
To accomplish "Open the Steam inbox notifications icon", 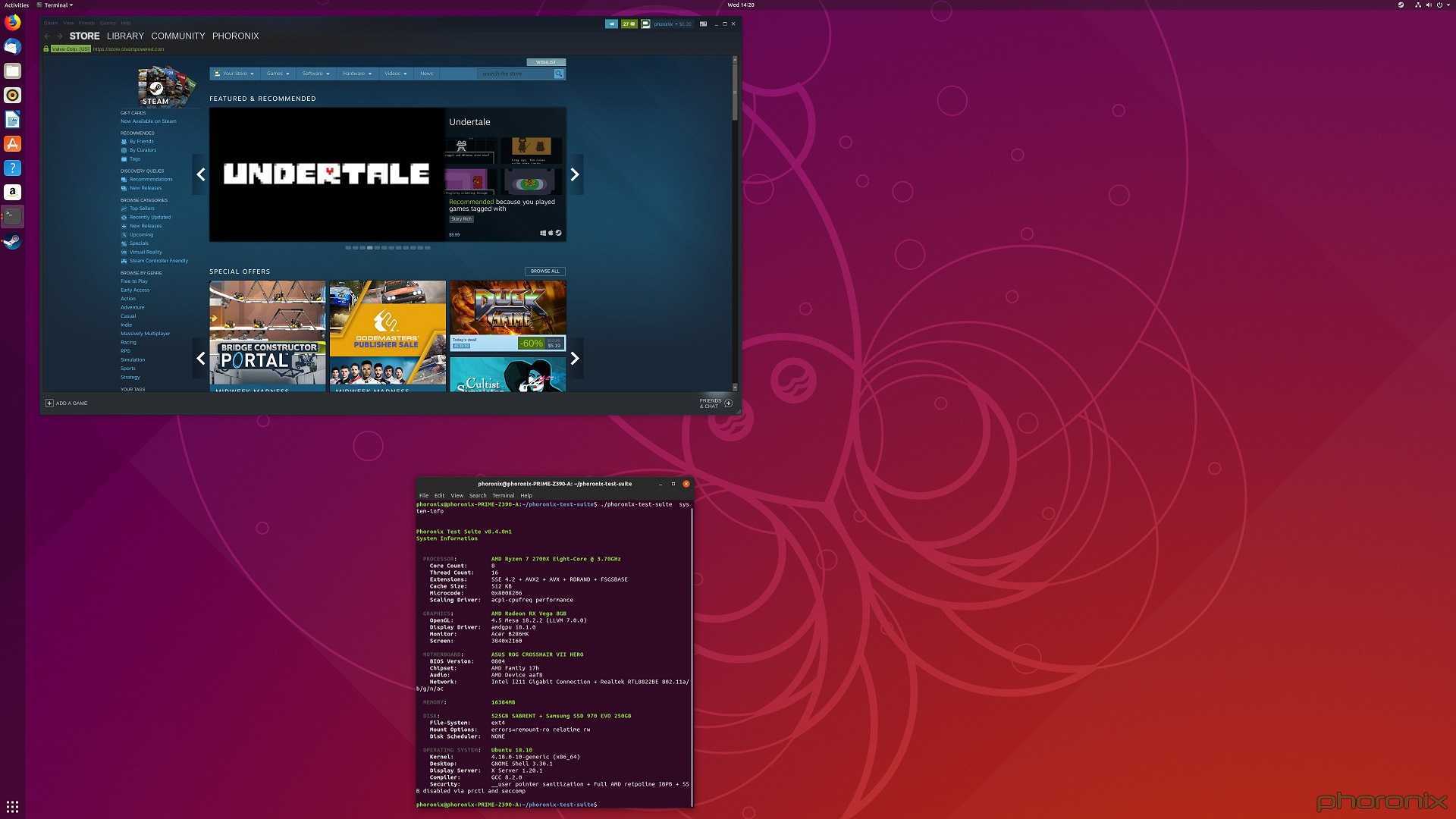I will (x=629, y=24).
